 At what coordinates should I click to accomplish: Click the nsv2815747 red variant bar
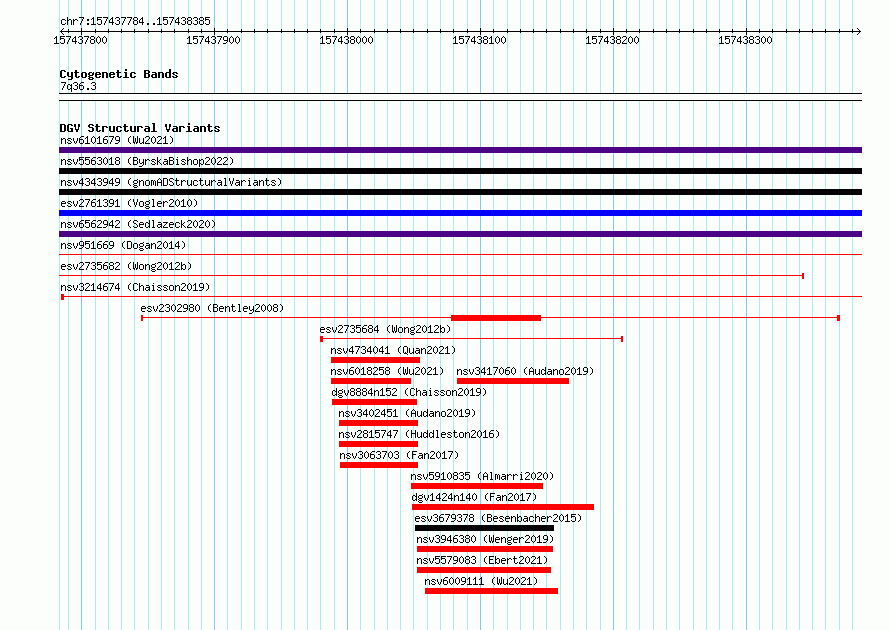pyautogui.click(x=379, y=444)
